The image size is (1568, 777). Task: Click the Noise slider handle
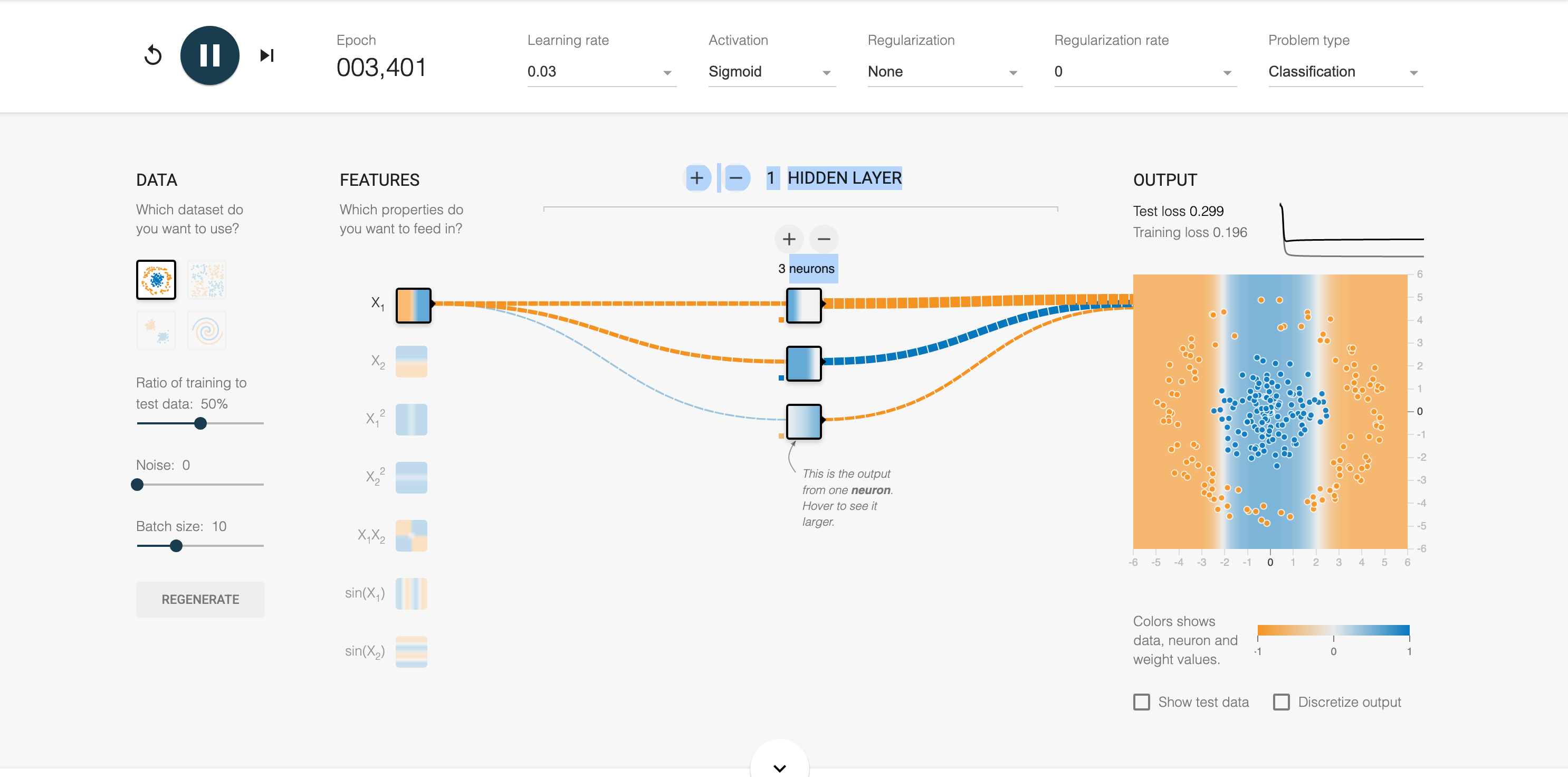138,485
